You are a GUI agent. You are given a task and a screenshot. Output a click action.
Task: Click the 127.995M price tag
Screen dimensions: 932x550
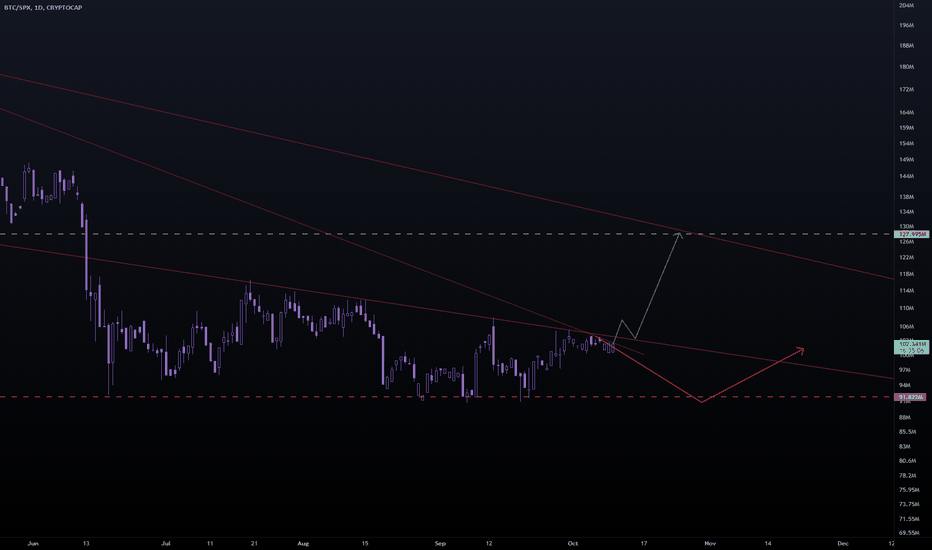click(x=911, y=234)
